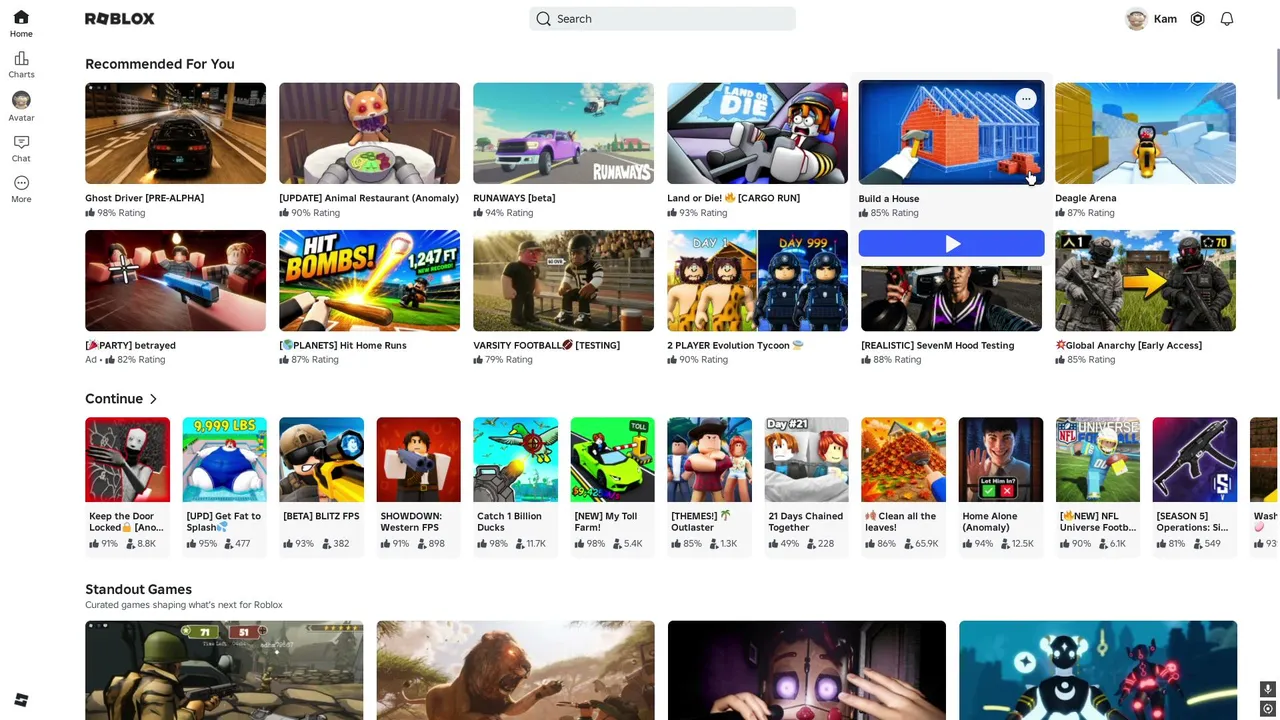This screenshot has height=720, width=1280.
Task: Open the neon robot Standout Games card
Action: tap(1097, 670)
